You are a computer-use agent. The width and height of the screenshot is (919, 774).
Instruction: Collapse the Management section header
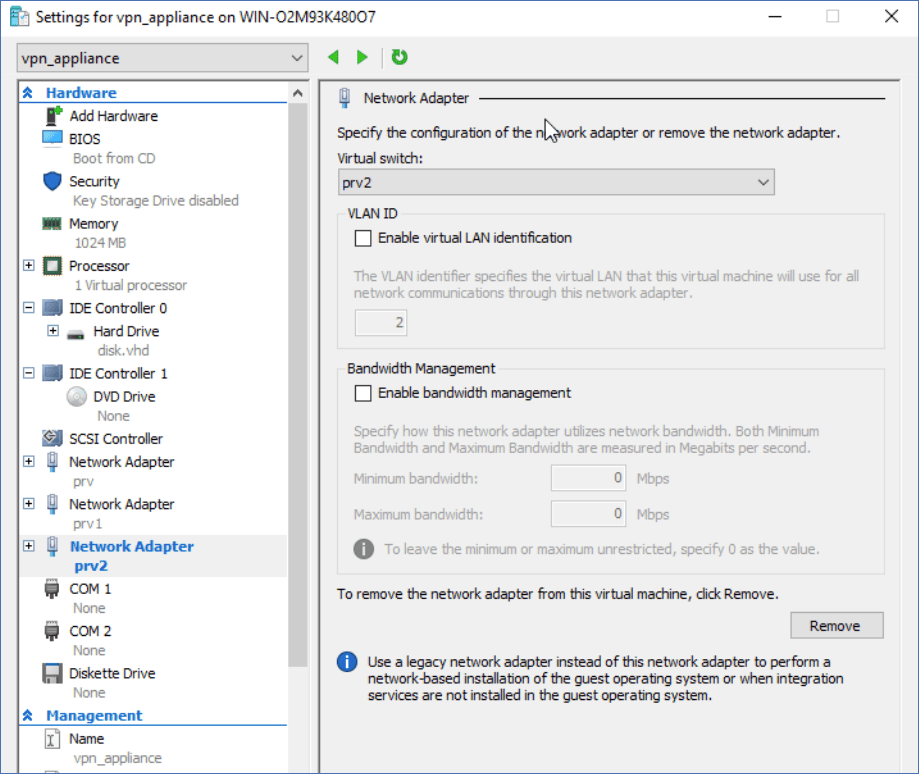click(x=28, y=716)
